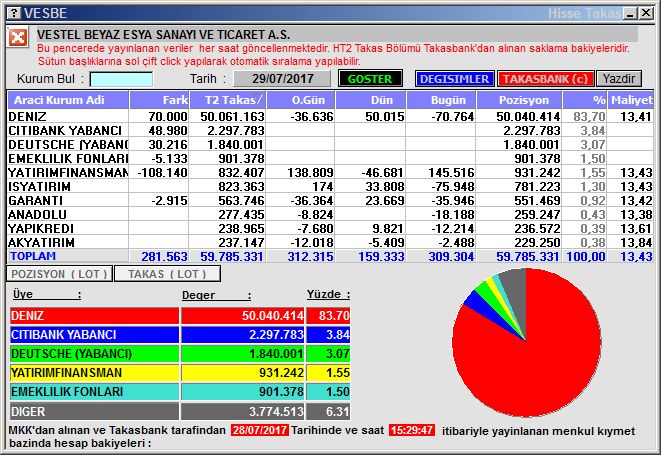
Task: Click the blue CITIBANK YABANCI legend swatch
Action: [94, 334]
